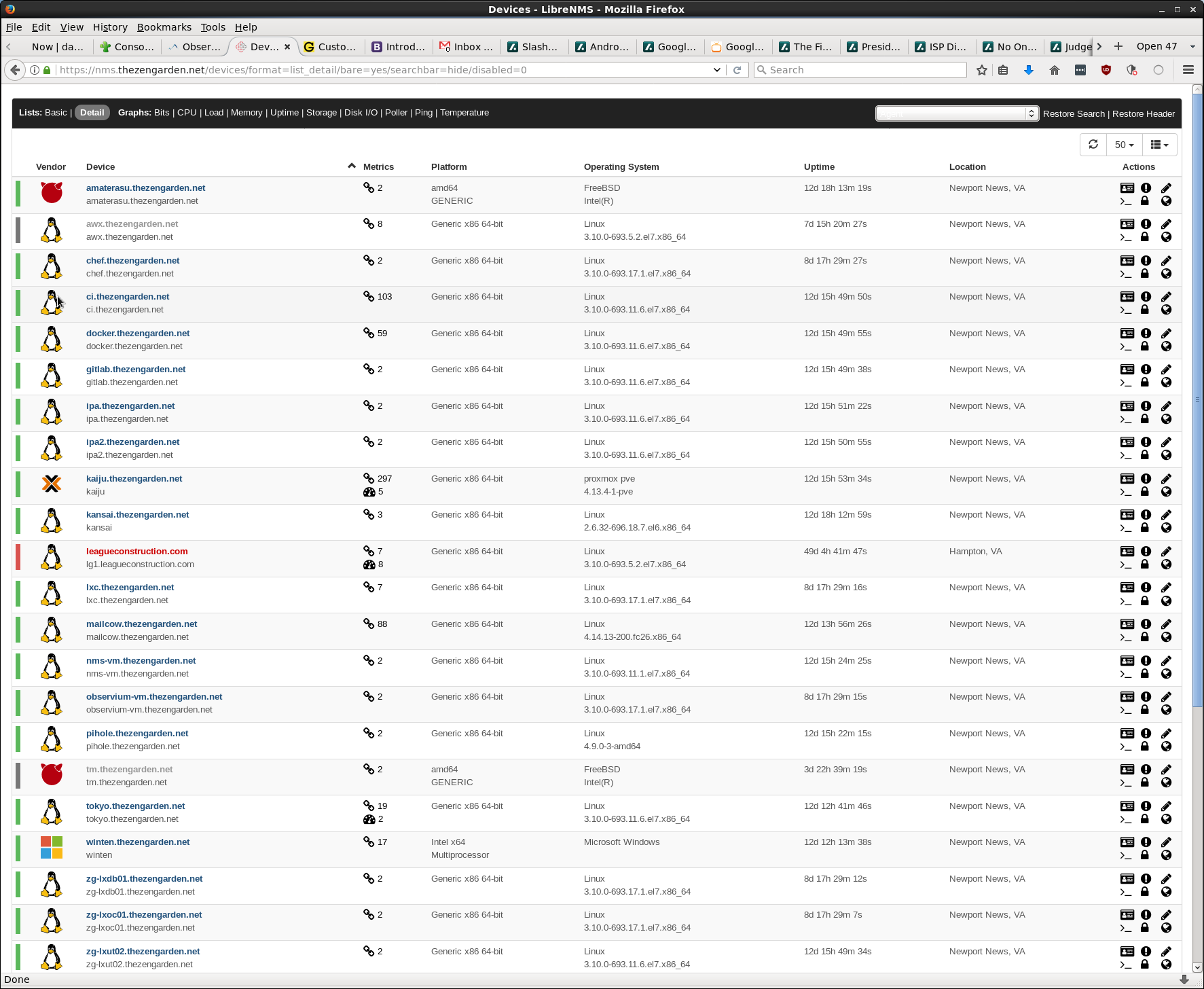This screenshot has height=989, width=1204.
Task: Click "proxmox pve" operating system text
Action: [x=609, y=478]
